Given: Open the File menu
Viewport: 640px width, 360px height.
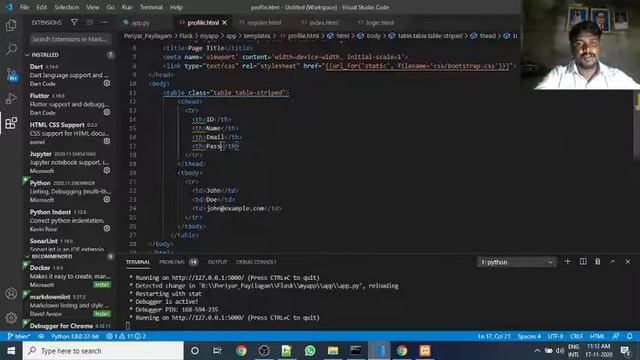Looking at the screenshot, I should coord(24,7).
